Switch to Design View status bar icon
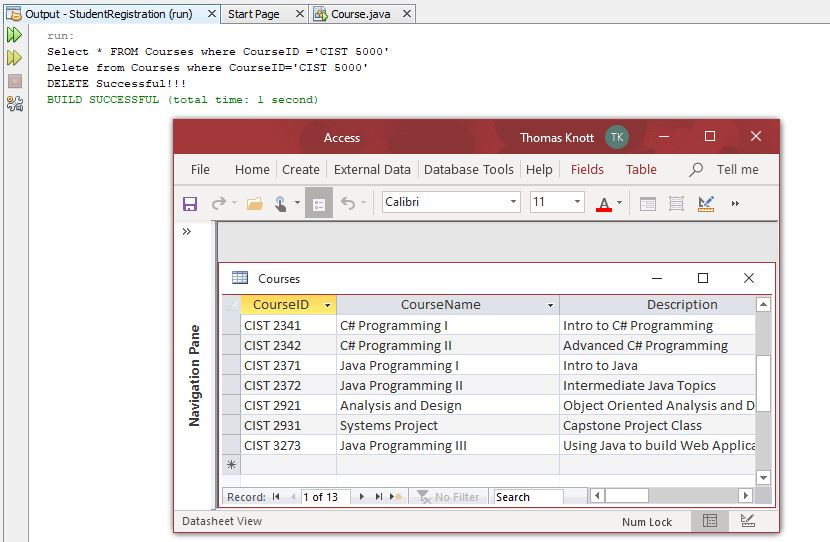This screenshot has height=542, width=830. [x=747, y=521]
